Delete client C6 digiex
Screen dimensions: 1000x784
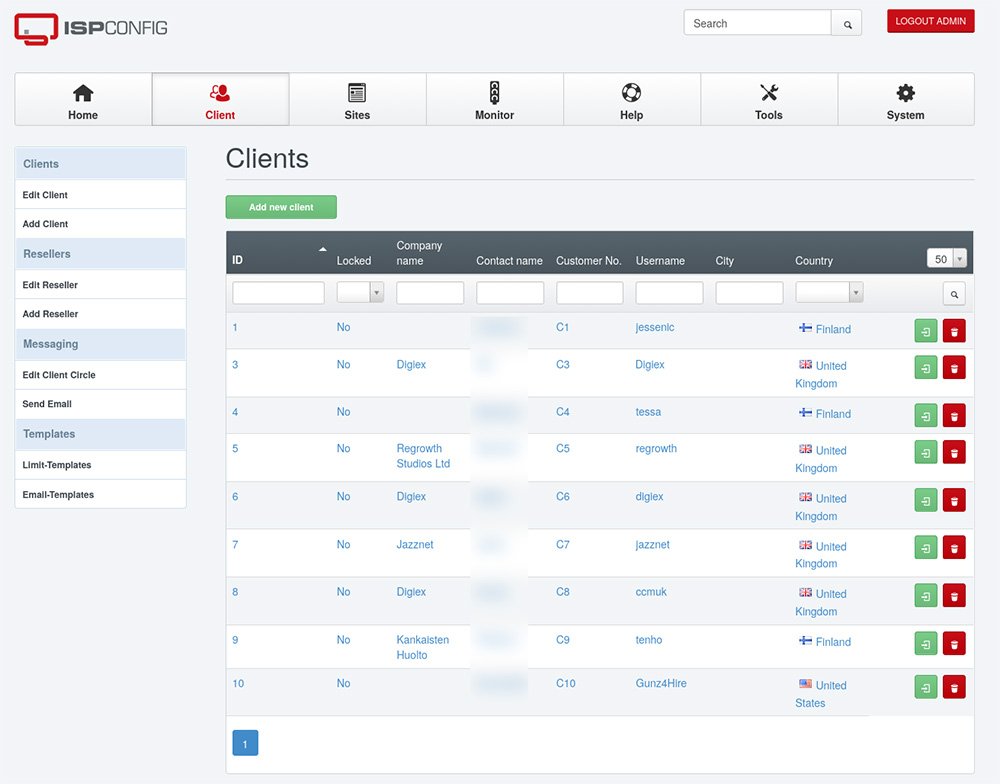(x=954, y=501)
